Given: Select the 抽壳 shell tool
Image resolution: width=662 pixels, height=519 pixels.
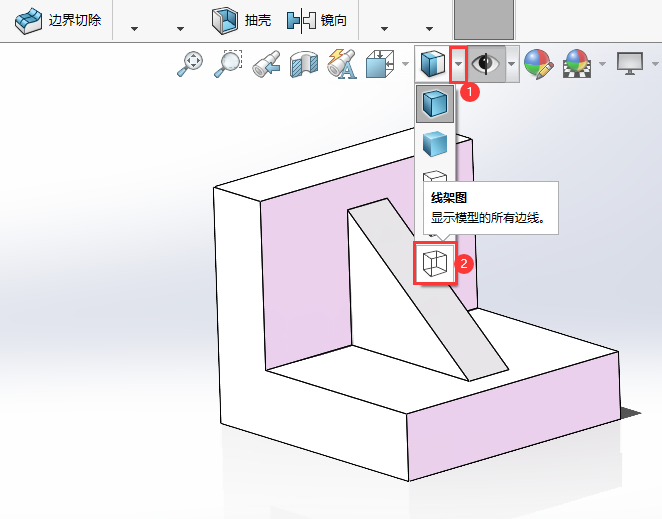Looking at the screenshot, I should coord(241,20).
